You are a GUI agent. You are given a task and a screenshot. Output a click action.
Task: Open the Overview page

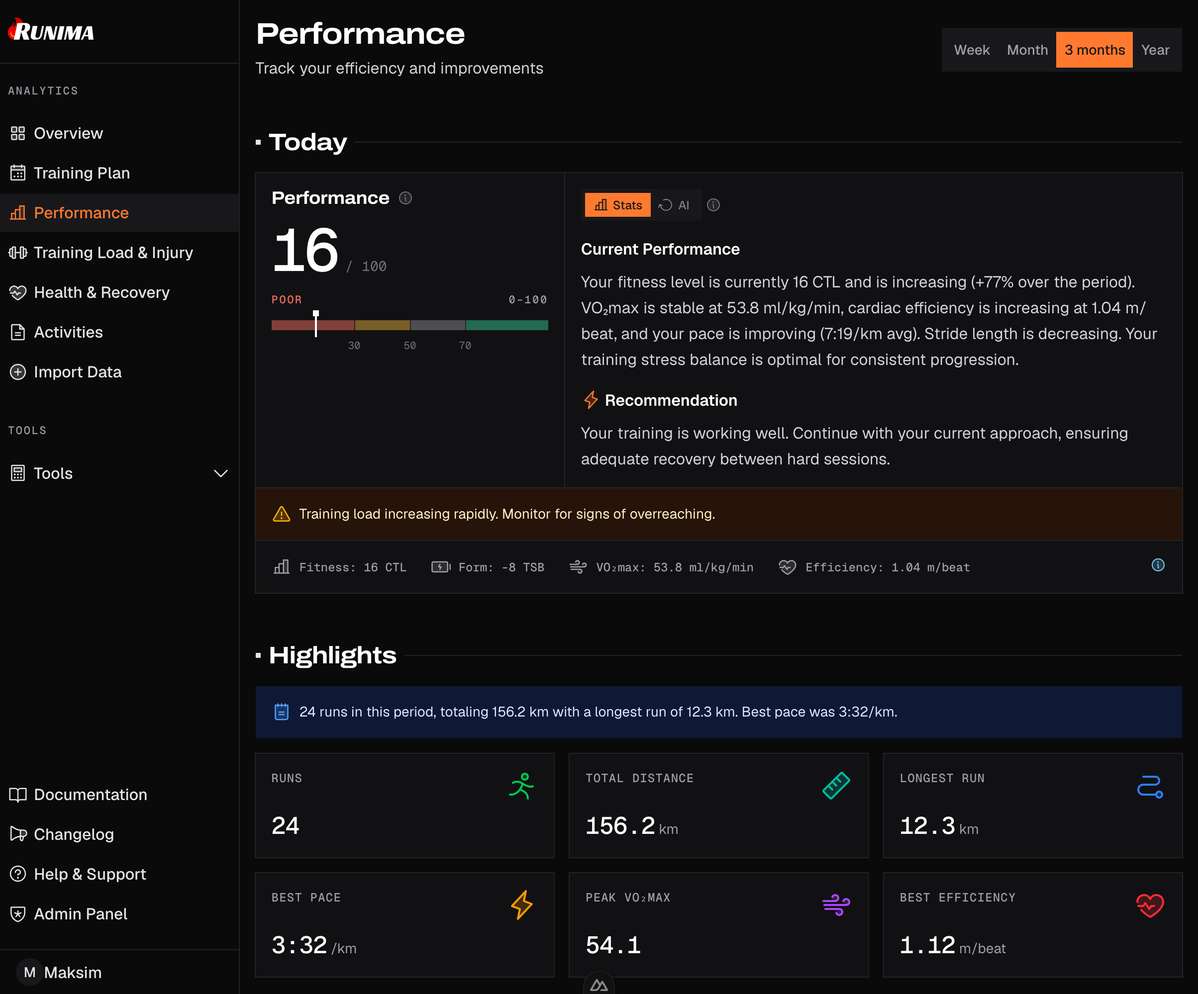point(119,133)
